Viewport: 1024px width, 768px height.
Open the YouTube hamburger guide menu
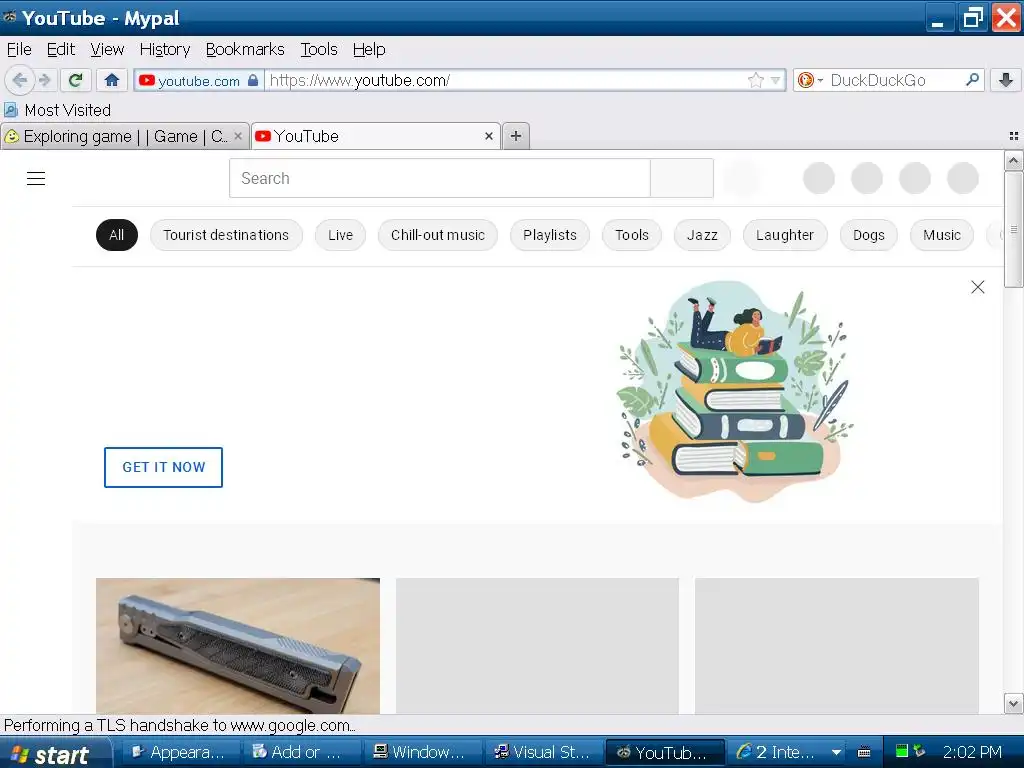tap(36, 178)
